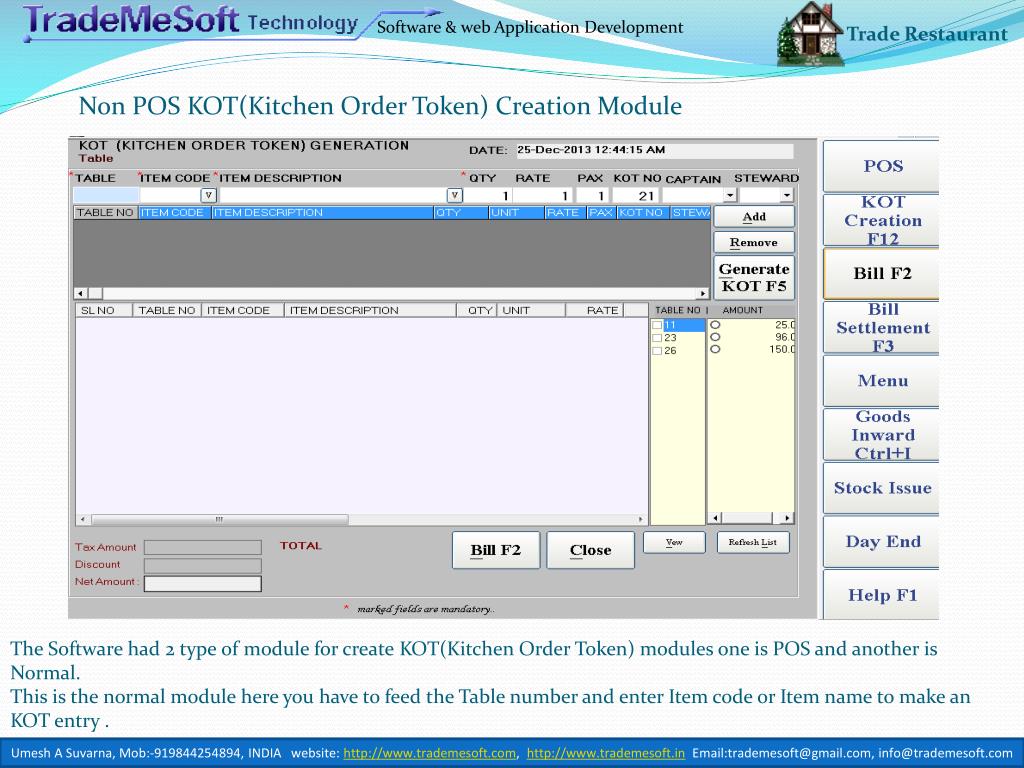Click the upper grid right scroll arrow
This screenshot has width=1024, height=768.
[703, 294]
